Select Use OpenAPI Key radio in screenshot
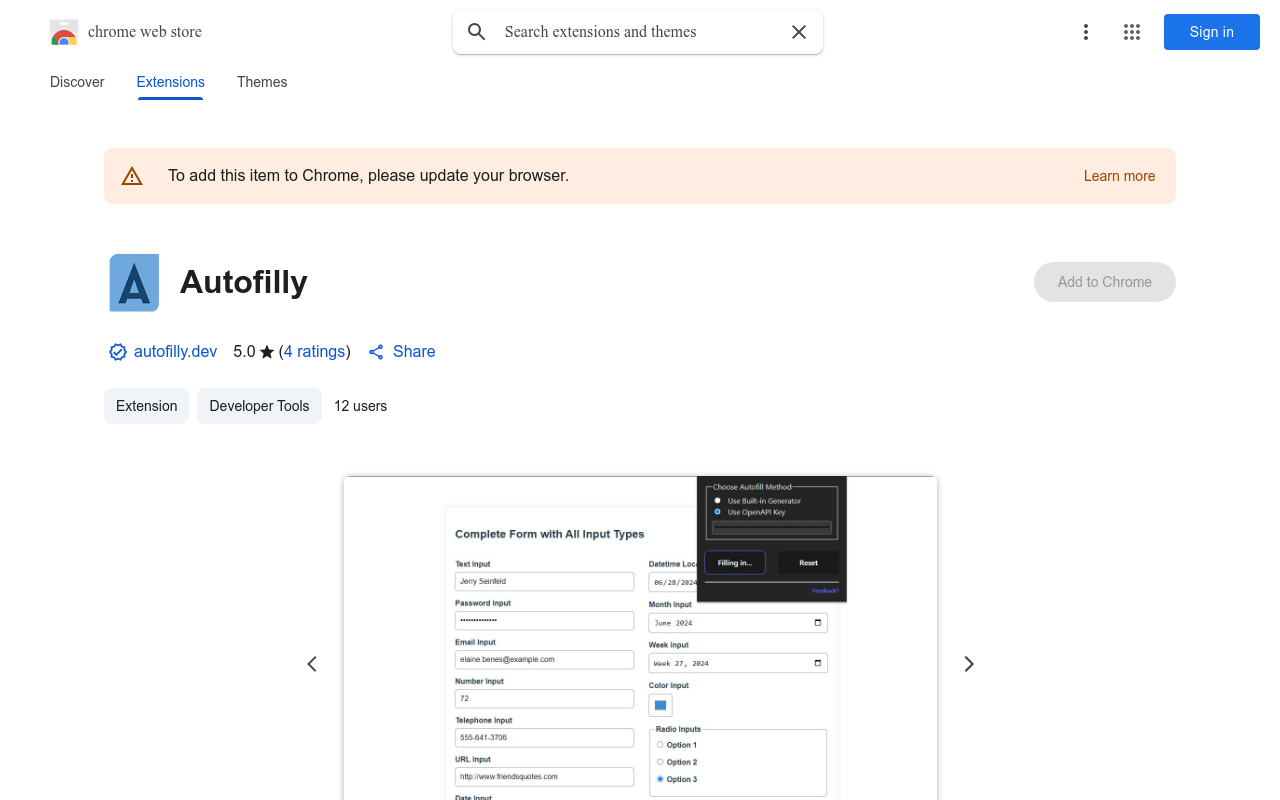Viewport: 1280px width, 800px height. click(717, 511)
